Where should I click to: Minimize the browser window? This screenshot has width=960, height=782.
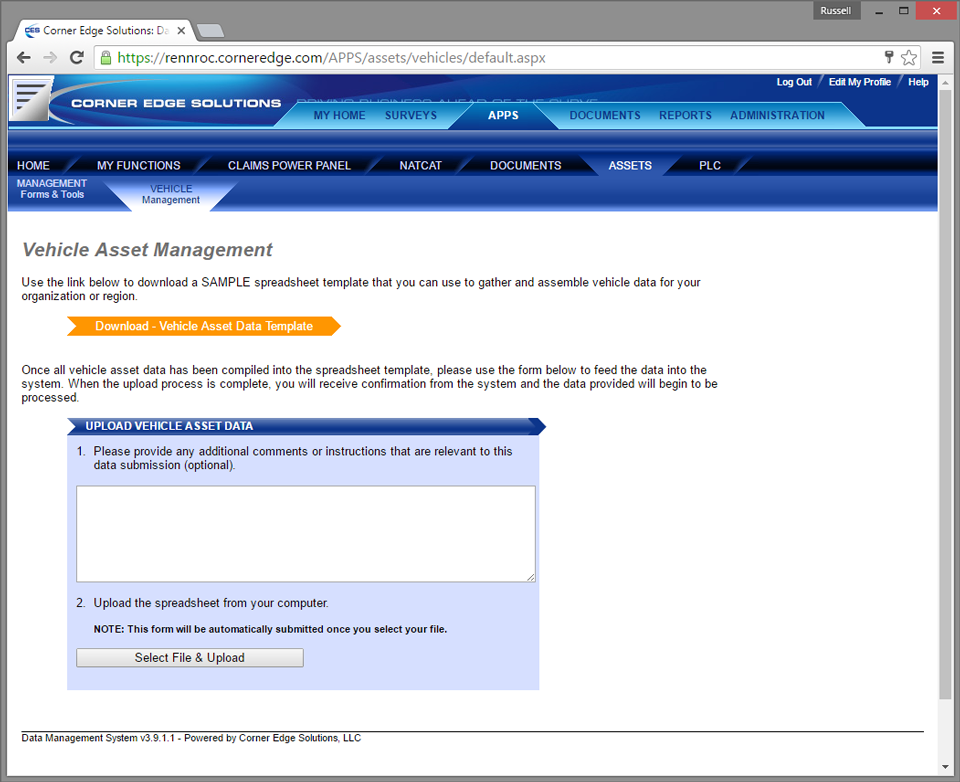tap(879, 11)
